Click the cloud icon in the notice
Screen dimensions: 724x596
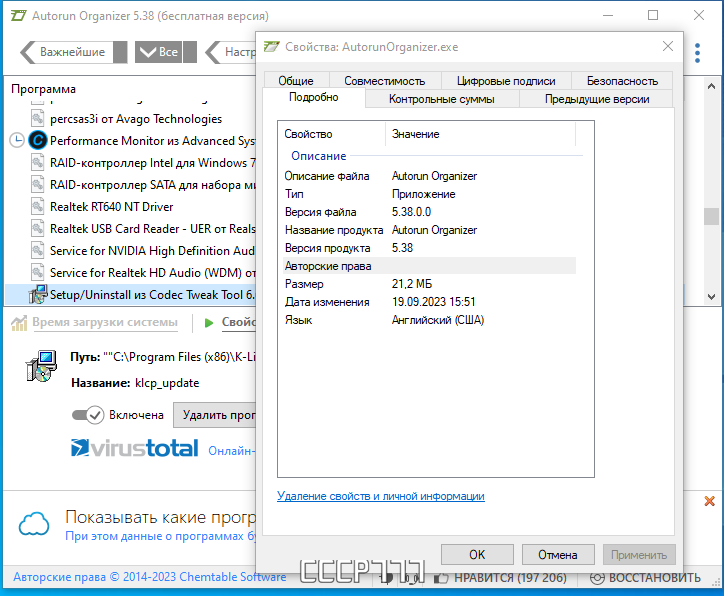pyautogui.click(x=34, y=524)
